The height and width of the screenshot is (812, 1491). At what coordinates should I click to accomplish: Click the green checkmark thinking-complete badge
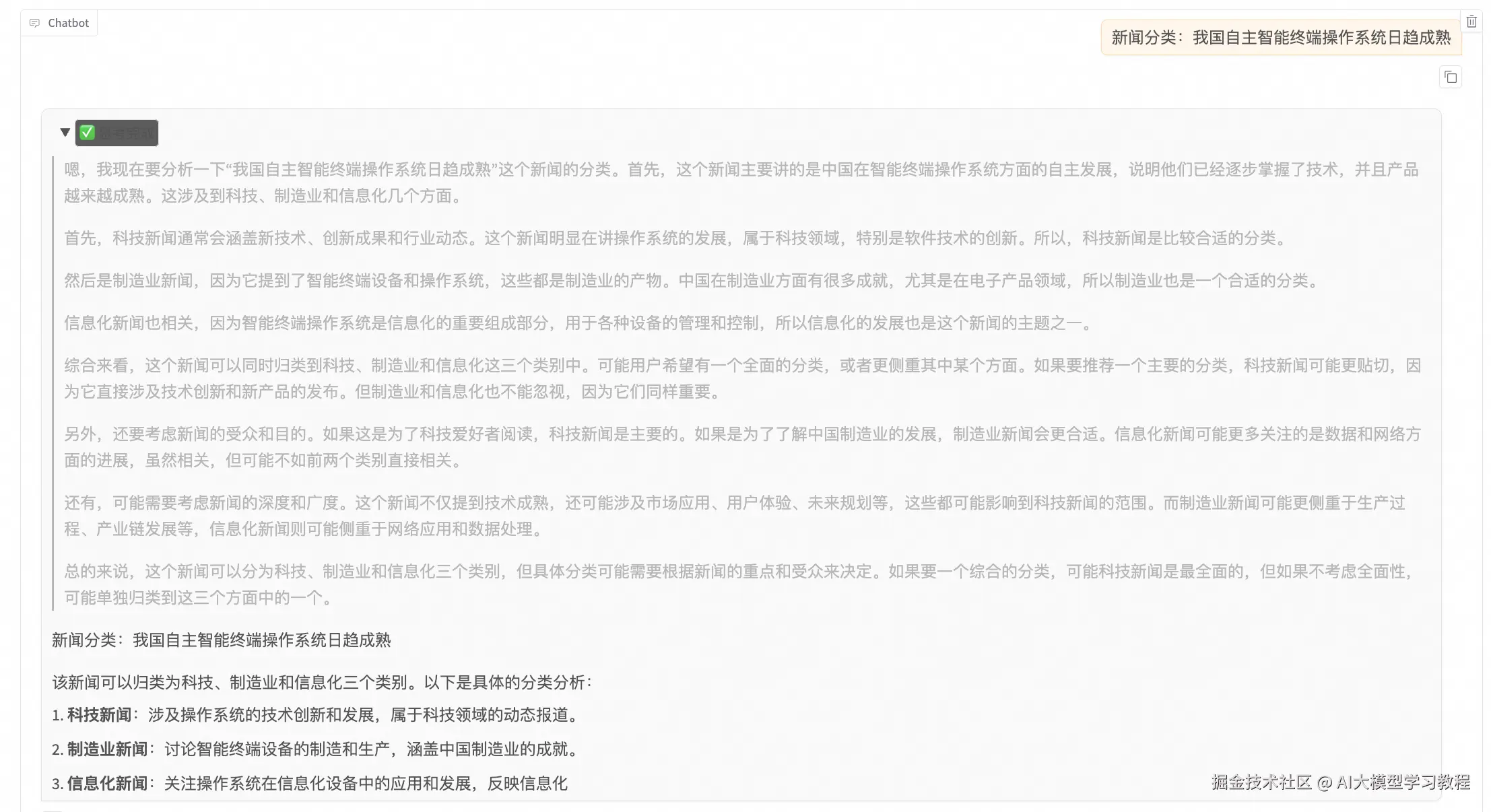pyautogui.click(x=117, y=133)
